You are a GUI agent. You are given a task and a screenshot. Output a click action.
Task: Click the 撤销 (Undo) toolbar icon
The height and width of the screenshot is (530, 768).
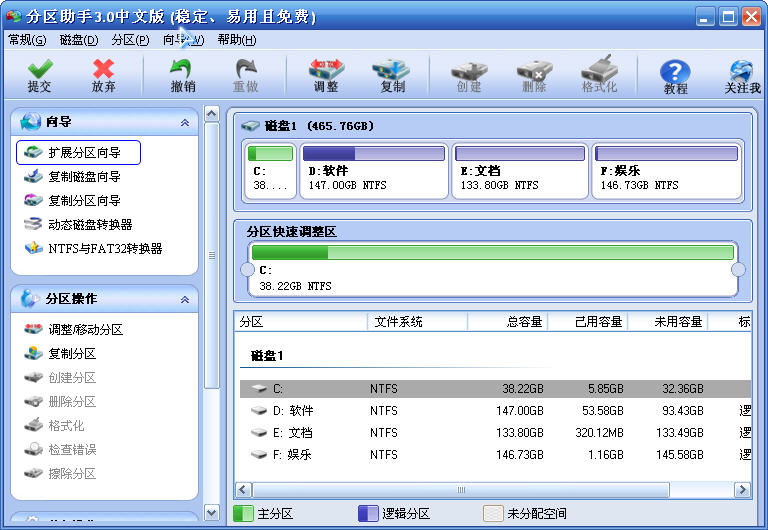click(182, 70)
